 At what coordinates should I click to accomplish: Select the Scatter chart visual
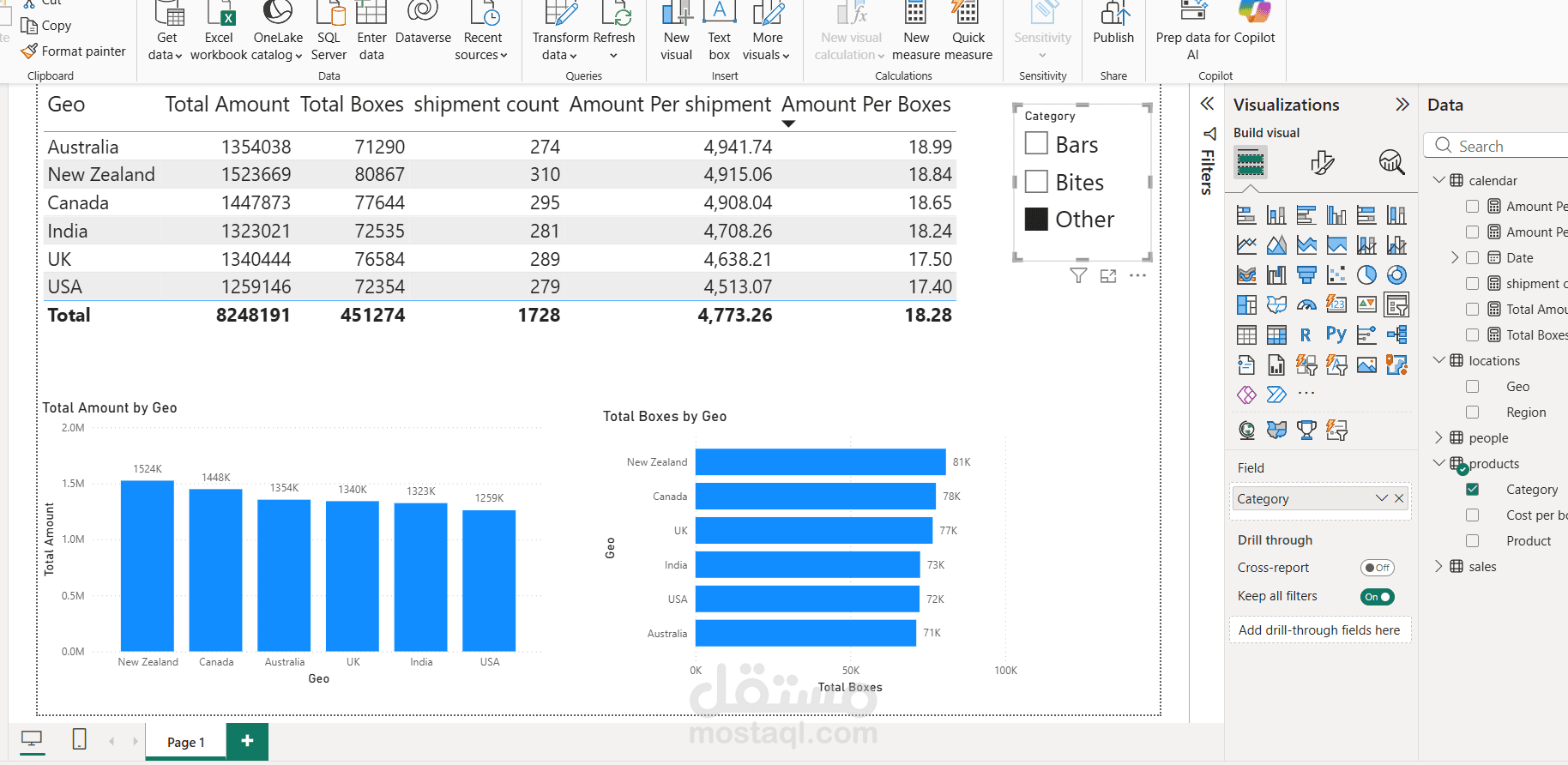pyautogui.click(x=1336, y=275)
